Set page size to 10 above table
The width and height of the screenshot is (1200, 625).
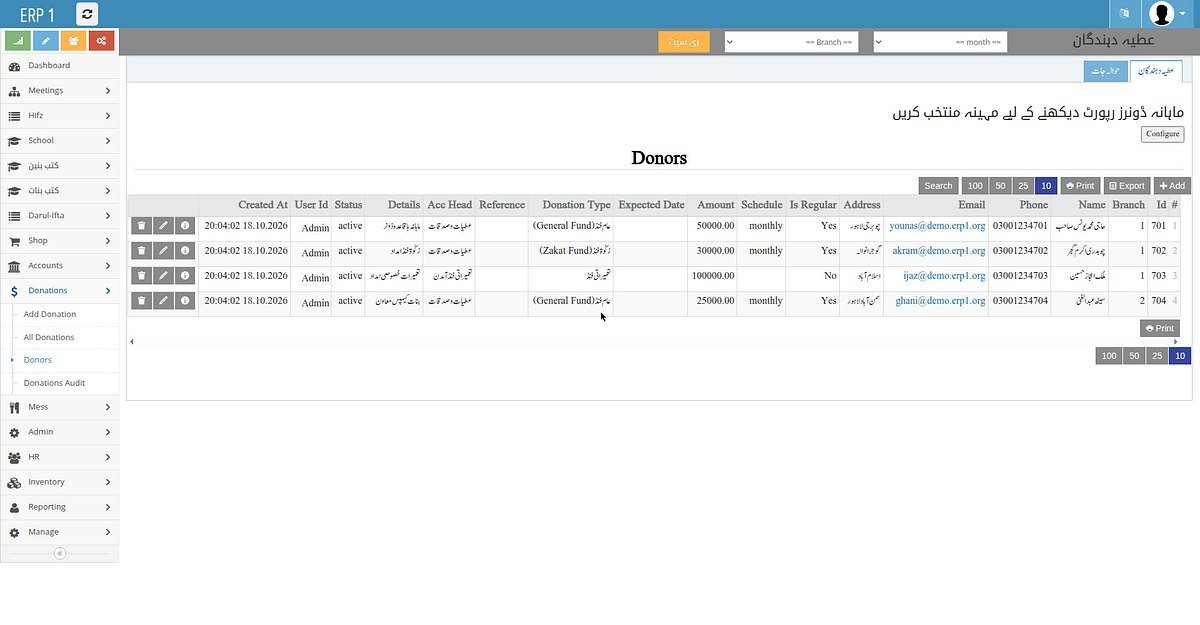tap(1046, 186)
